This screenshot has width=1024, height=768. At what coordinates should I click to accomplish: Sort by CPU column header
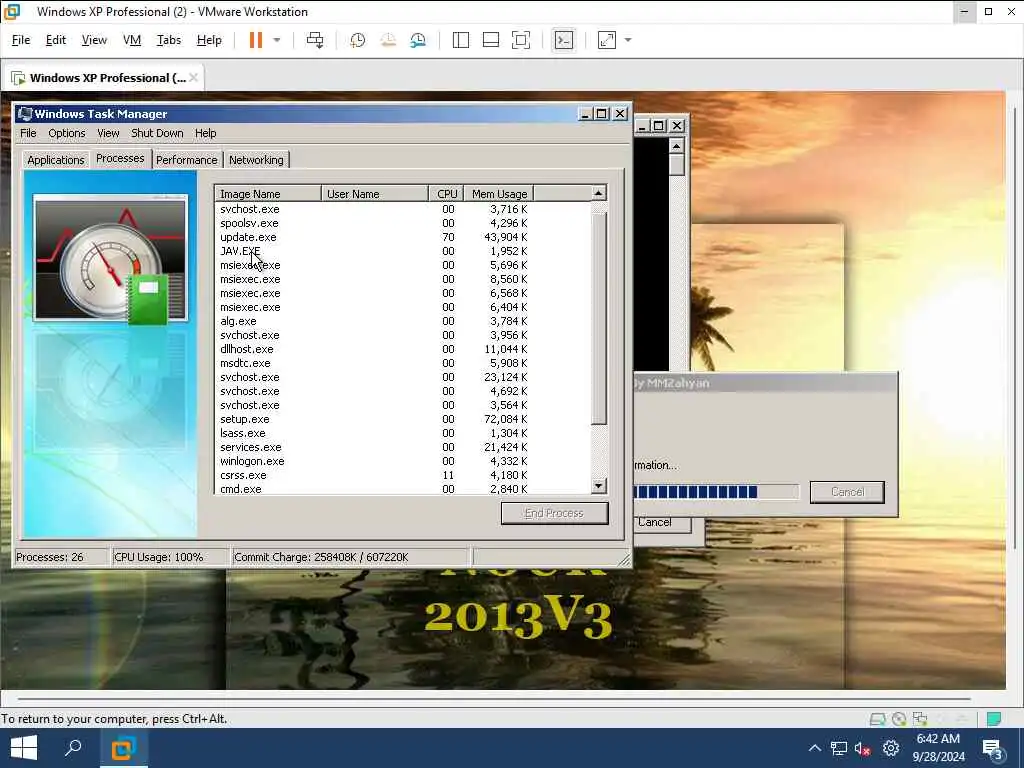447,194
